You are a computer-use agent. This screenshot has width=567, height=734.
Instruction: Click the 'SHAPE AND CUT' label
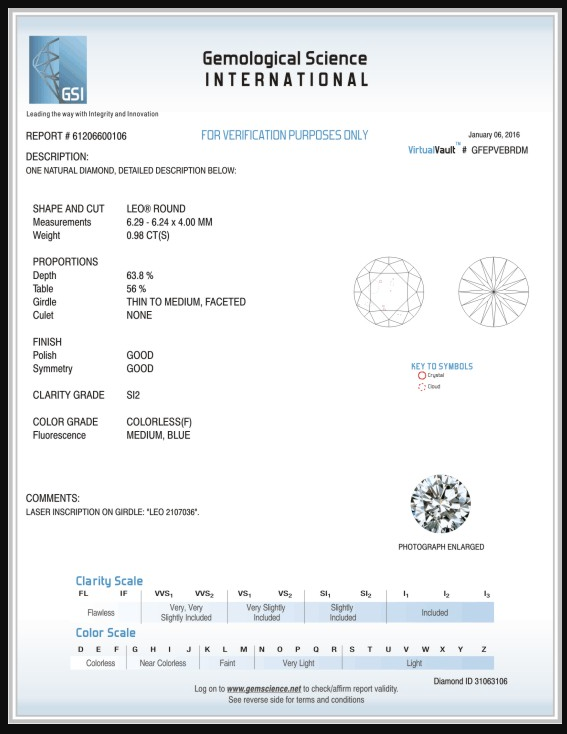pyautogui.click(x=68, y=209)
